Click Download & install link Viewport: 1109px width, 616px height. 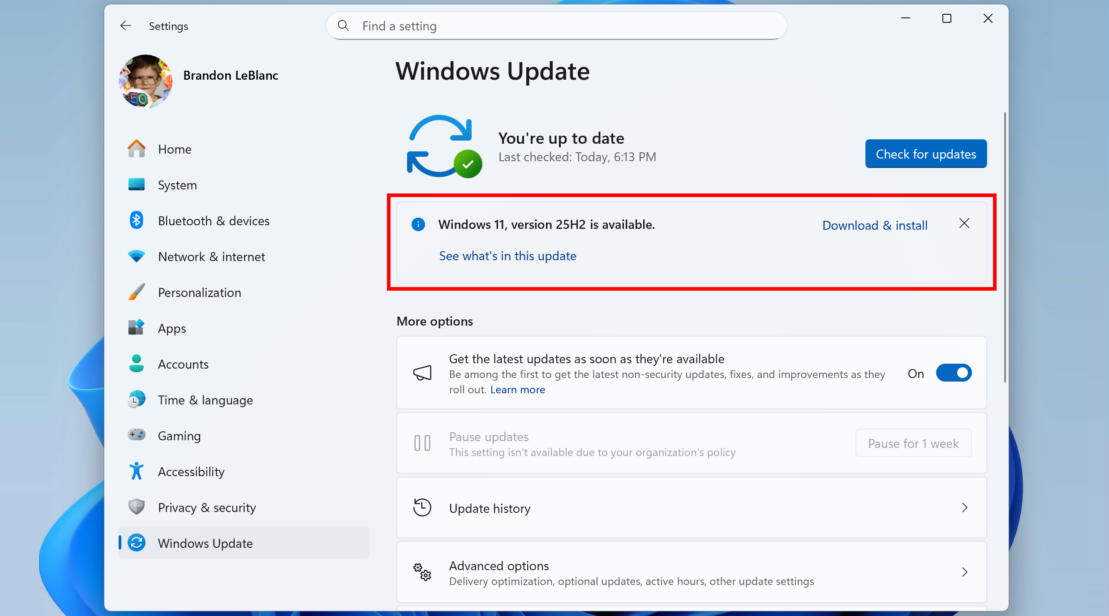pos(874,225)
